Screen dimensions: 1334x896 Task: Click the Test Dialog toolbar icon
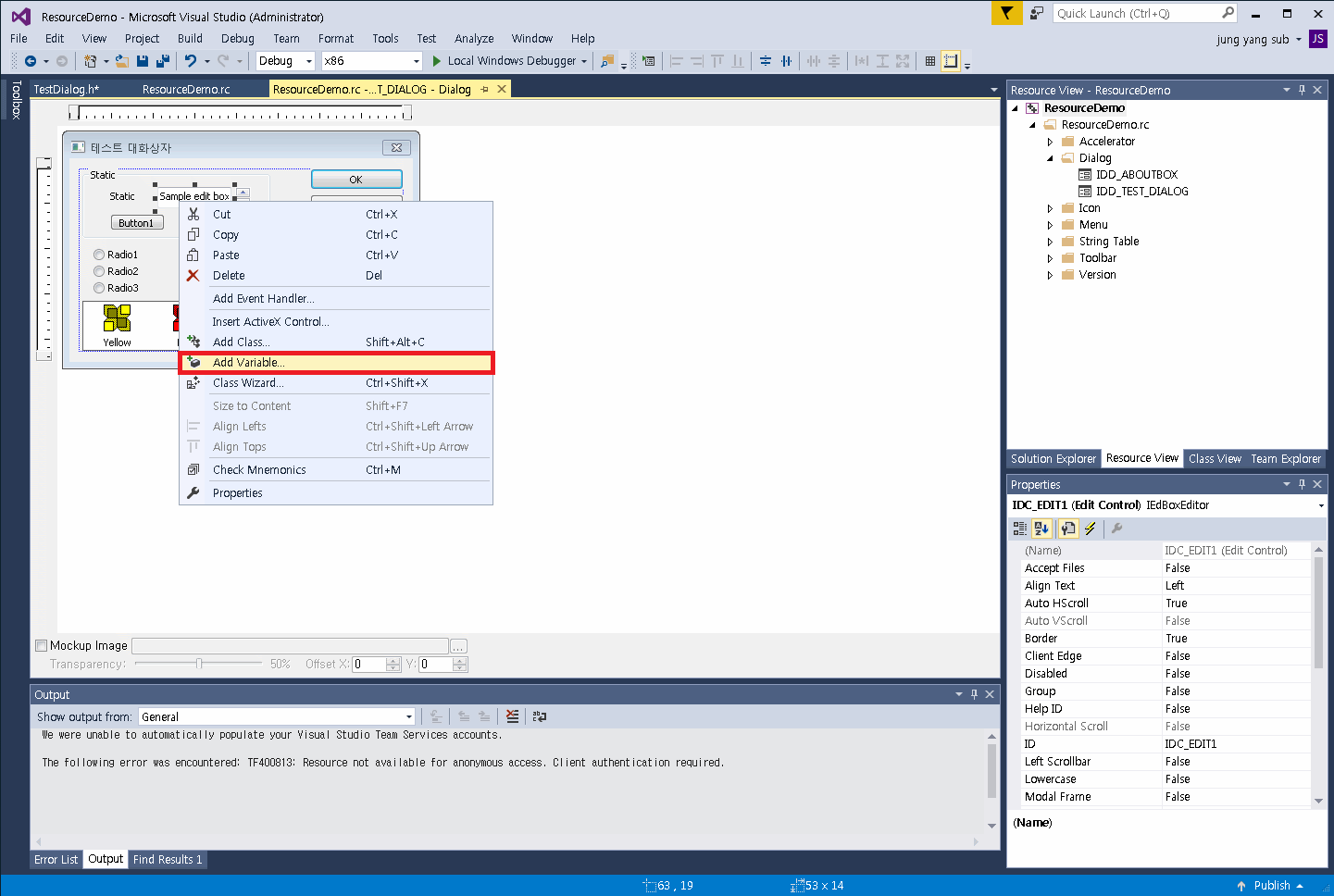tap(649, 61)
